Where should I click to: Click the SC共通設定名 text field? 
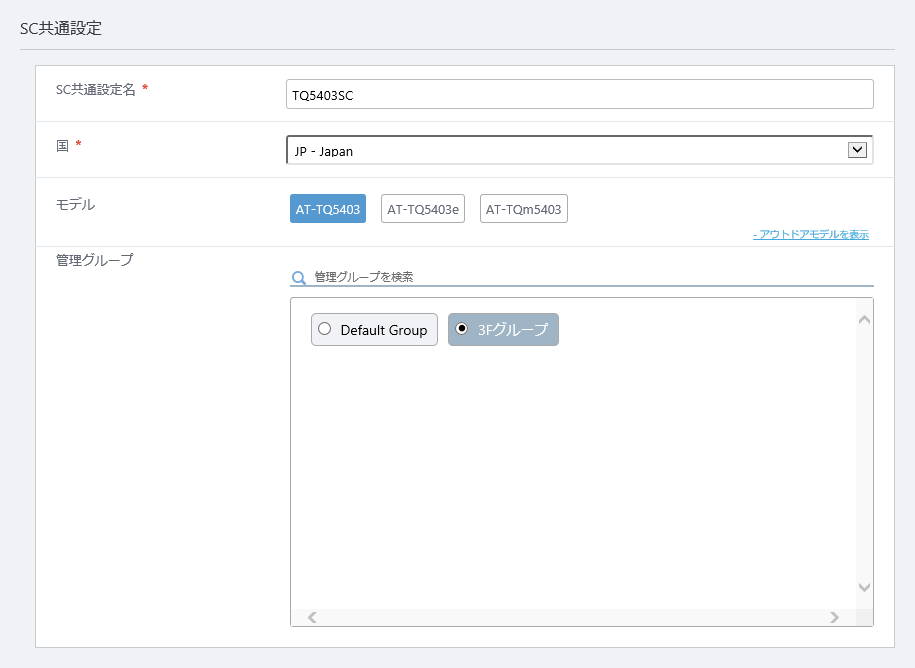(579, 94)
